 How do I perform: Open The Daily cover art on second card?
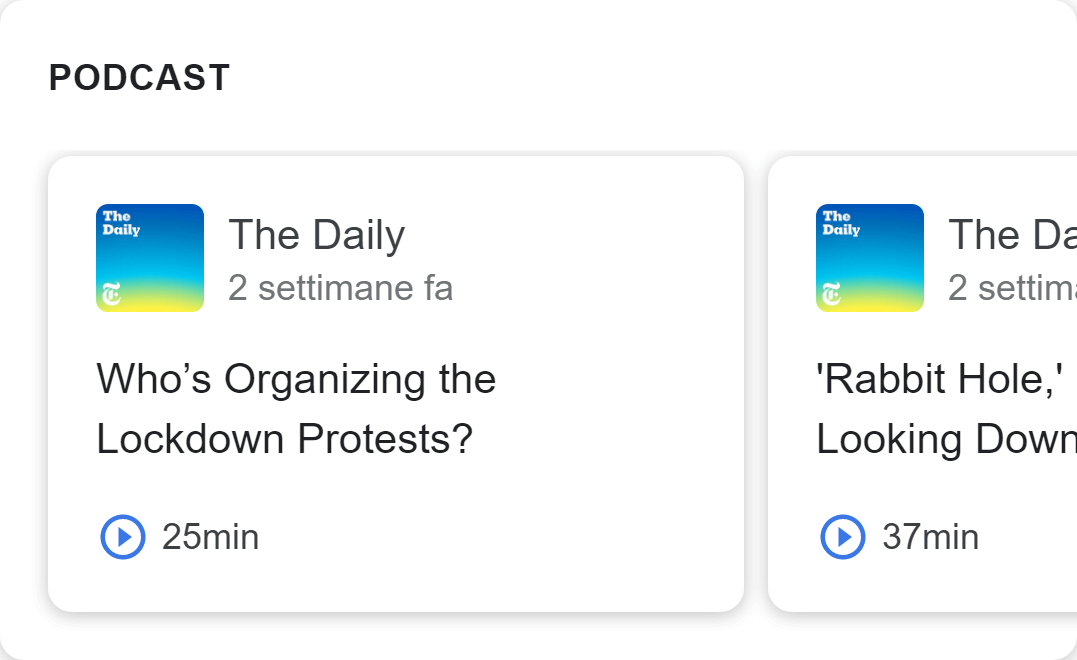click(x=870, y=258)
